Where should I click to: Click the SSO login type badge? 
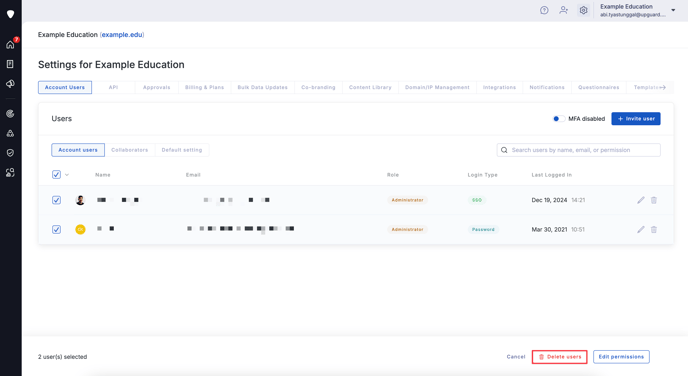tap(477, 200)
